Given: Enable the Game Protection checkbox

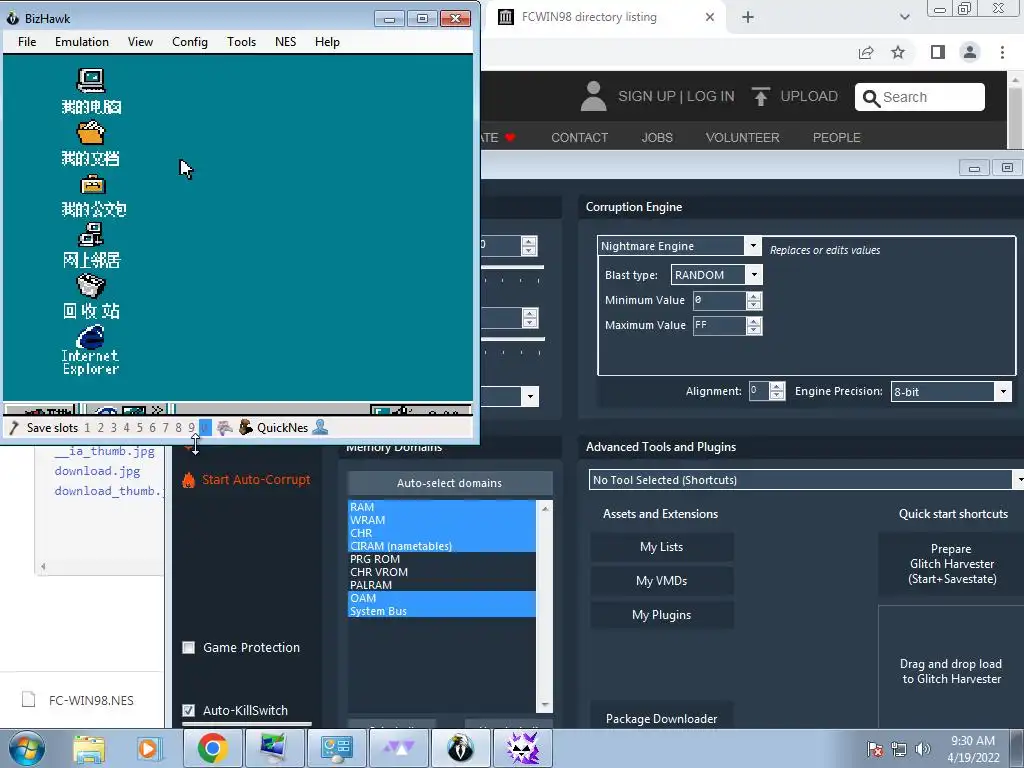Looking at the screenshot, I should coord(189,648).
